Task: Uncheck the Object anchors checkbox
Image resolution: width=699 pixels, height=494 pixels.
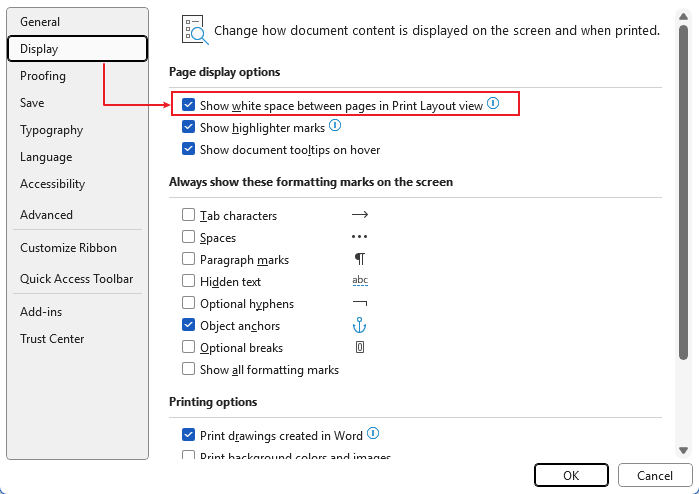Action: tap(188, 326)
